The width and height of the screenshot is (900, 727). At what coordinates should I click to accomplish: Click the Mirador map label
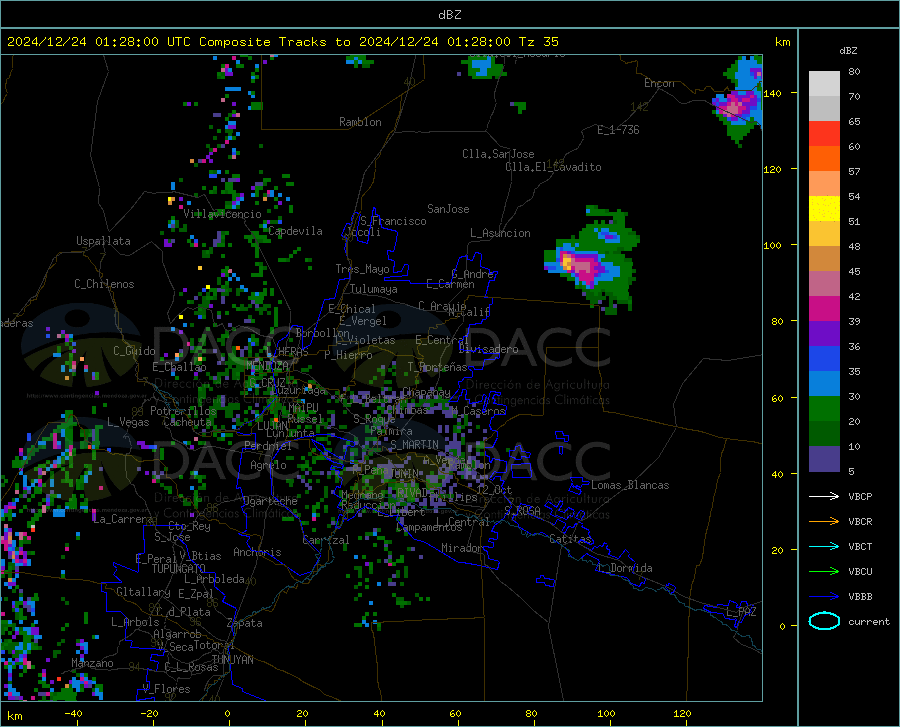tap(462, 548)
